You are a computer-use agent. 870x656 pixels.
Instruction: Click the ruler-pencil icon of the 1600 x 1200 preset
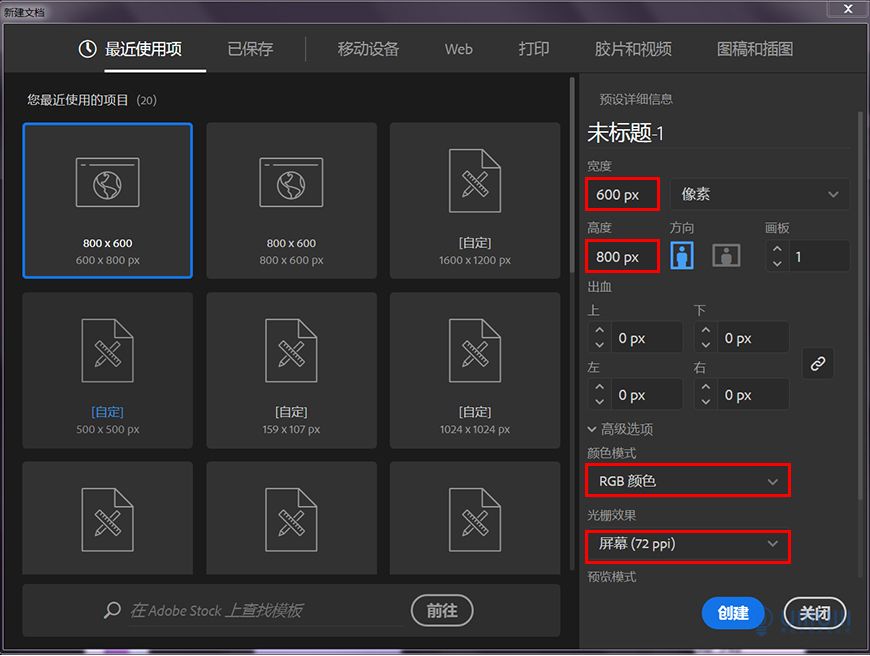click(475, 181)
